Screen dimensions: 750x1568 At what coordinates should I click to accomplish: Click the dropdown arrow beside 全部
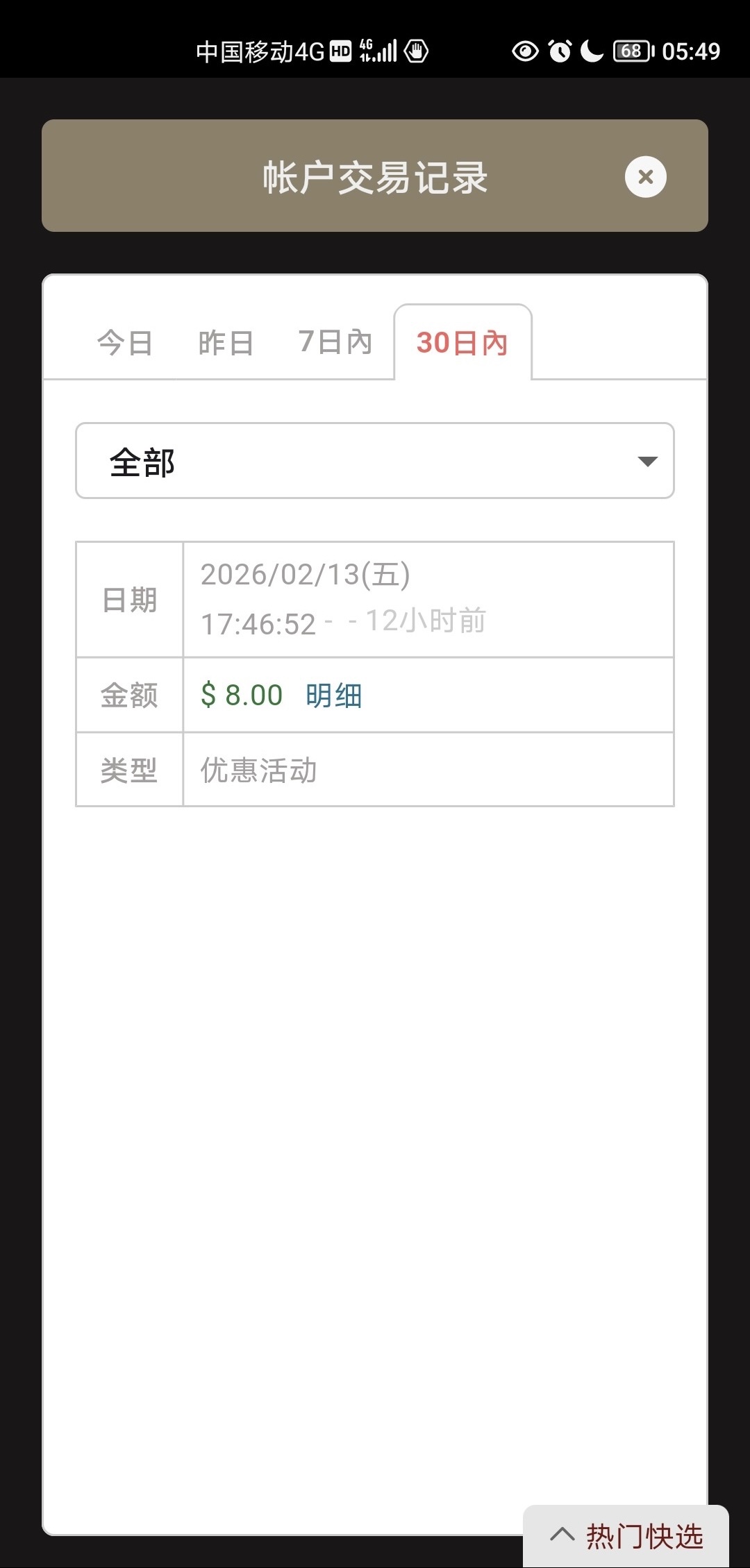[x=647, y=462]
